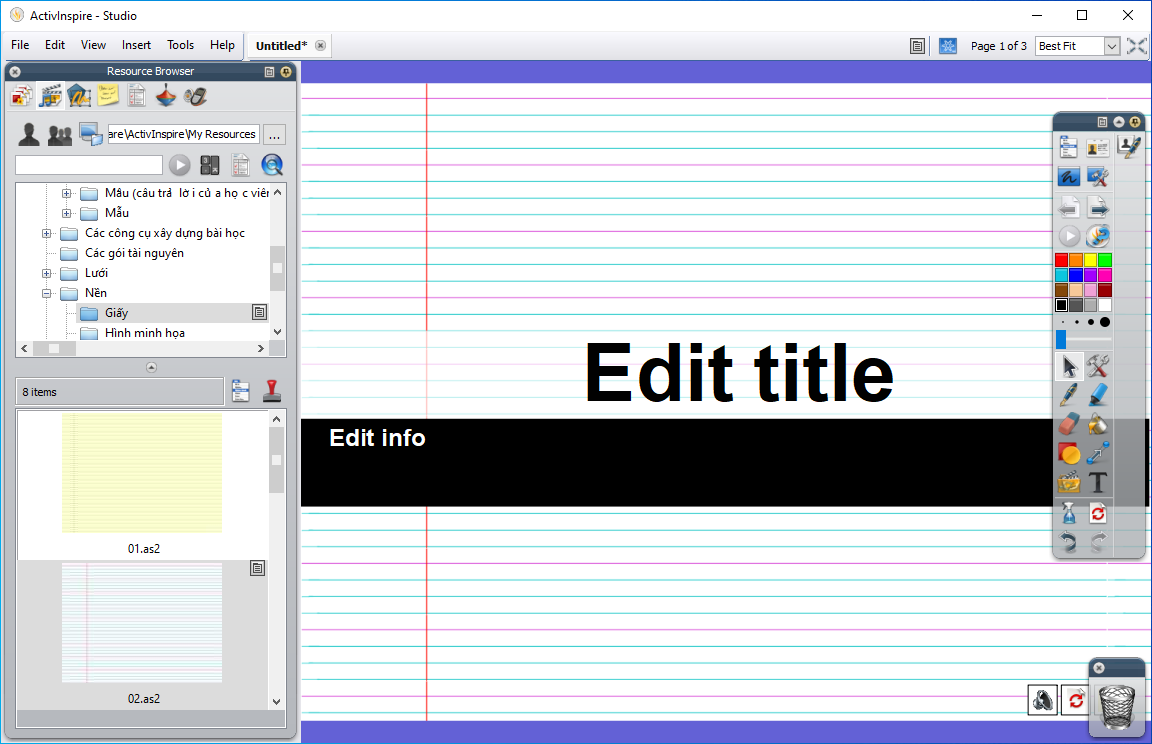
Task: Choose the Eraser tool
Action: coord(1069,424)
